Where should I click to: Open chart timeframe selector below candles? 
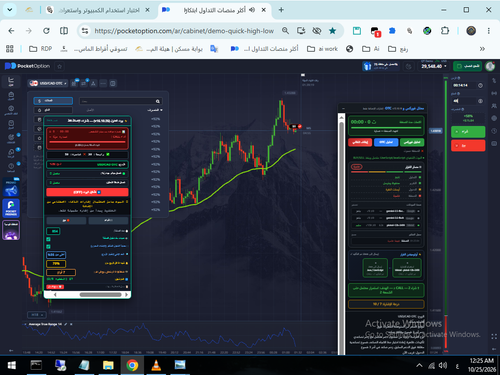[x=37, y=315]
